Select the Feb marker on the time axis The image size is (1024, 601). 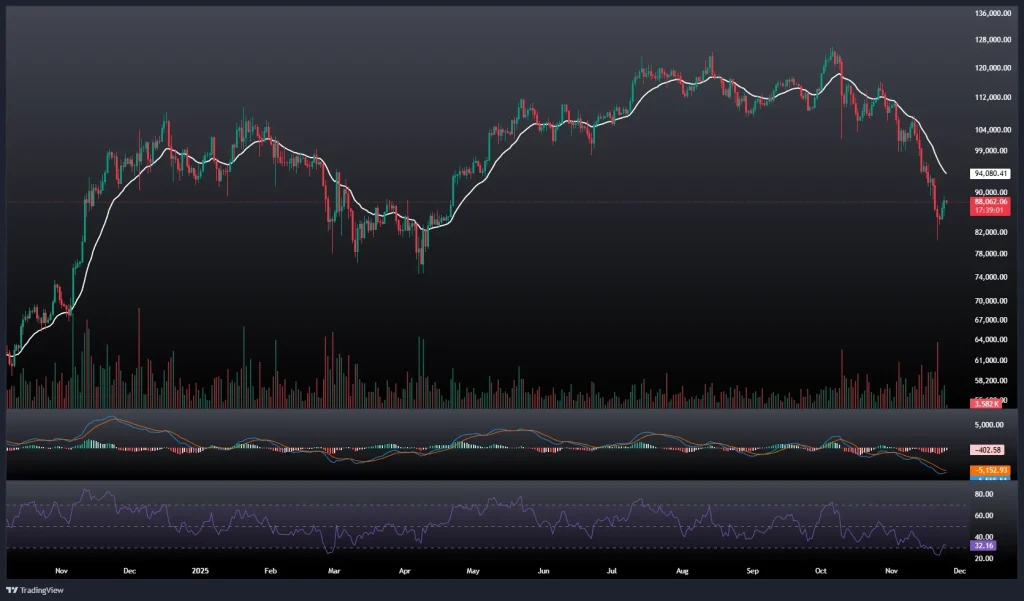coord(269,571)
